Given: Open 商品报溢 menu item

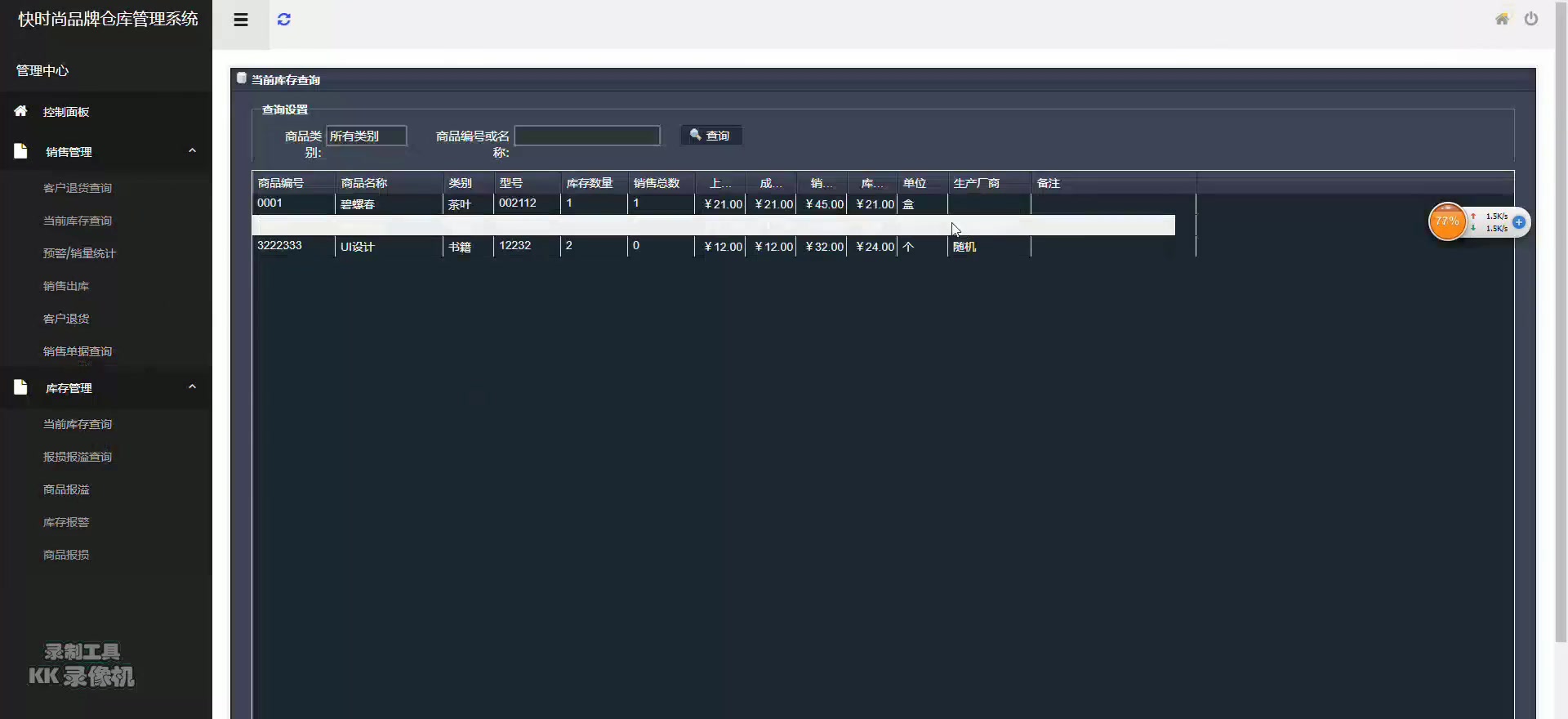Looking at the screenshot, I should point(66,489).
